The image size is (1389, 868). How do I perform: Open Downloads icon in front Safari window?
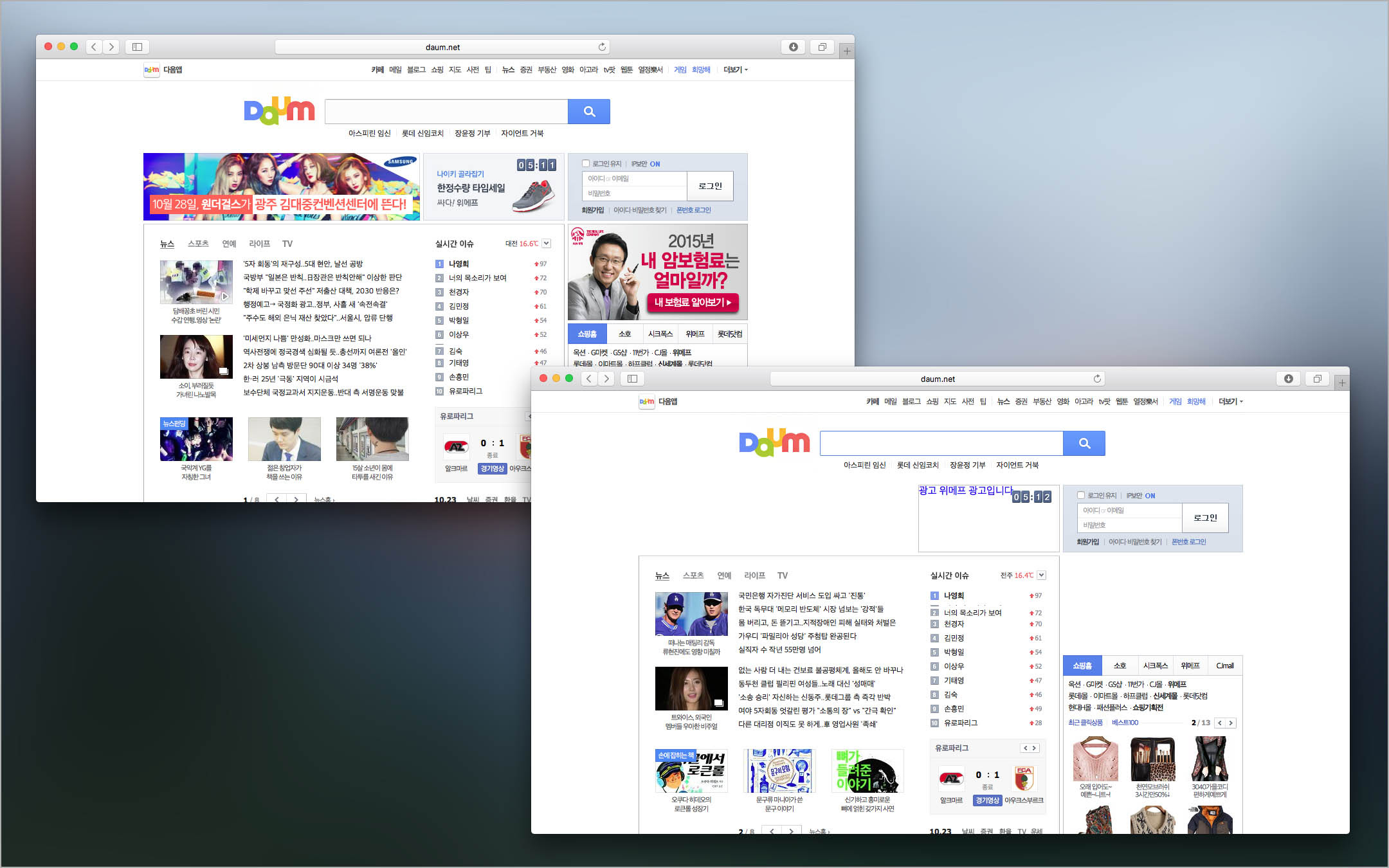[1288, 379]
